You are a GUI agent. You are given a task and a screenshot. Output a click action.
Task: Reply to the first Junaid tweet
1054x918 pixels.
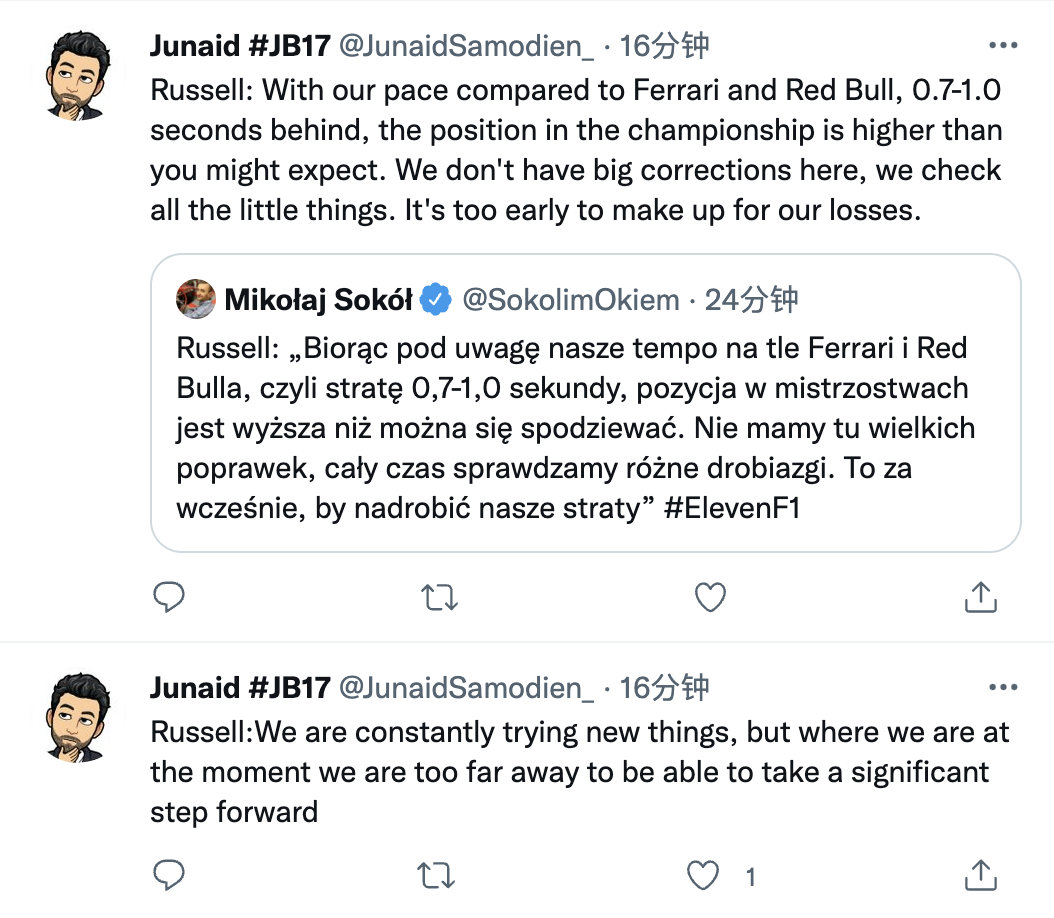click(x=169, y=597)
